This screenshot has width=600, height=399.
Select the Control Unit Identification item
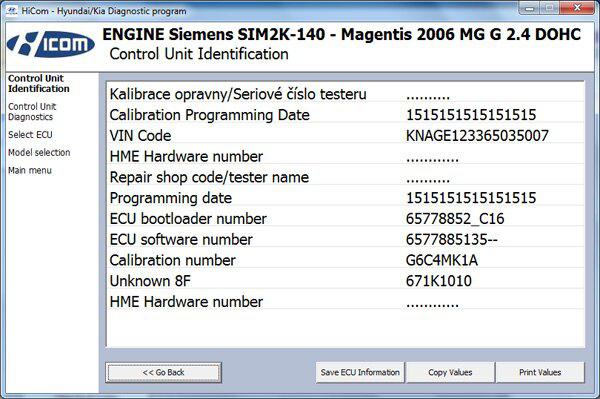[39, 83]
